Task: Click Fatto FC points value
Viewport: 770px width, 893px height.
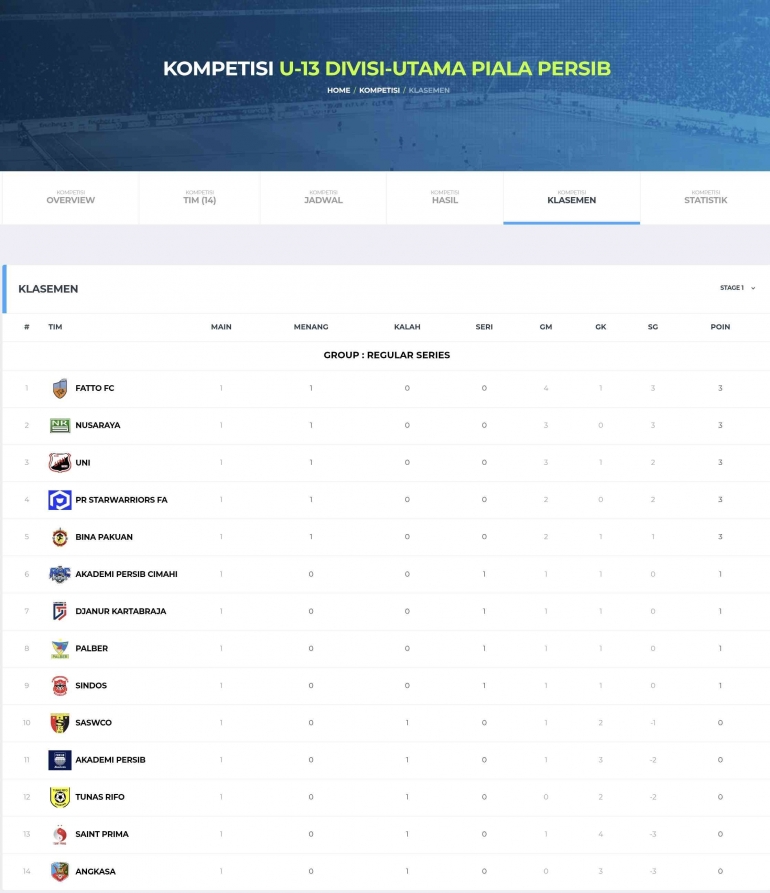Action: click(720, 388)
